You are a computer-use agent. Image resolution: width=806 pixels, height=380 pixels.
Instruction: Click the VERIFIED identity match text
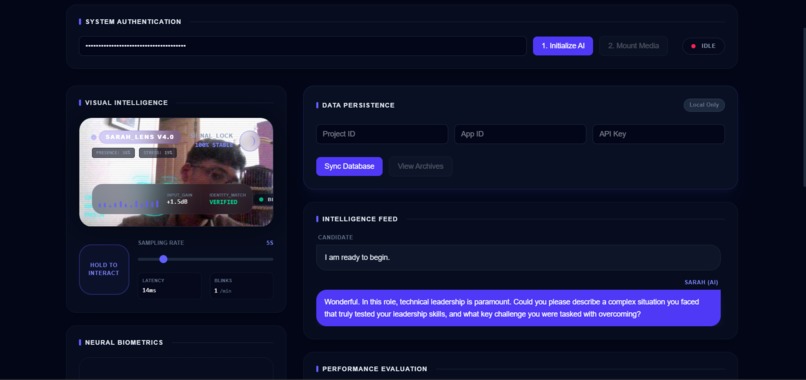coord(223,202)
